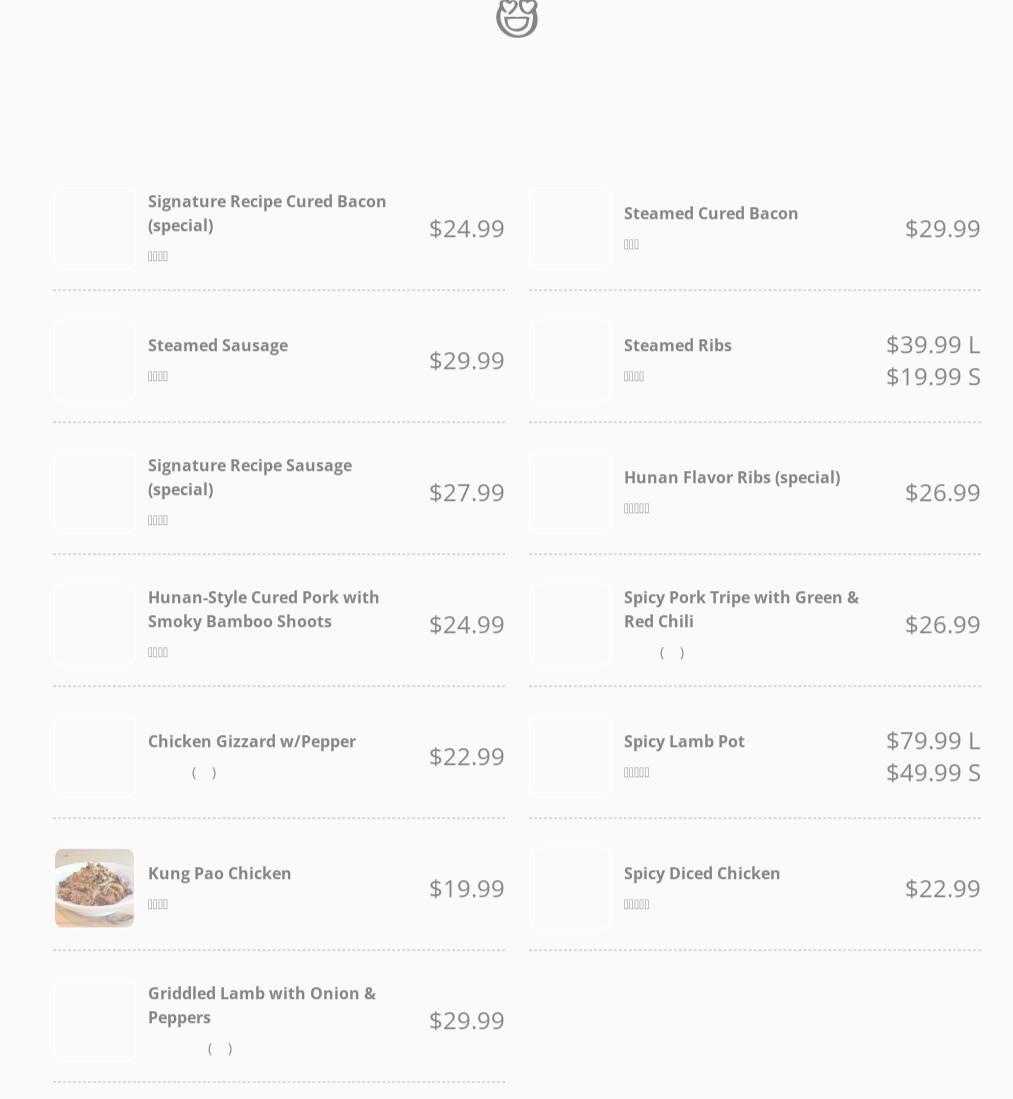1013x1099 pixels.
Task: Select Hunan-Style Cured Pork with Smoky Bamboo Shoots
Action: pyautogui.click(x=263, y=609)
